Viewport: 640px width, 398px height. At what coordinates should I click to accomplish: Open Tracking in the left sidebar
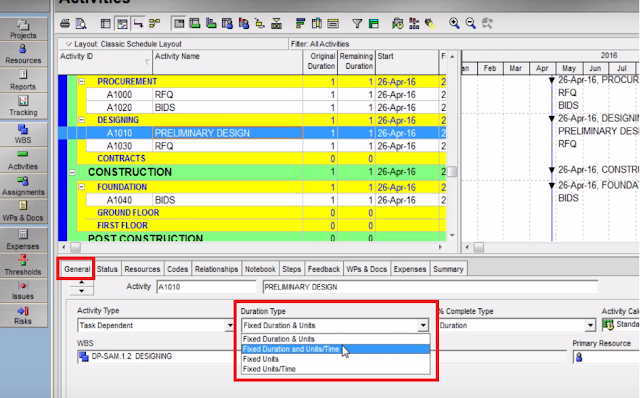pyautogui.click(x=23, y=106)
